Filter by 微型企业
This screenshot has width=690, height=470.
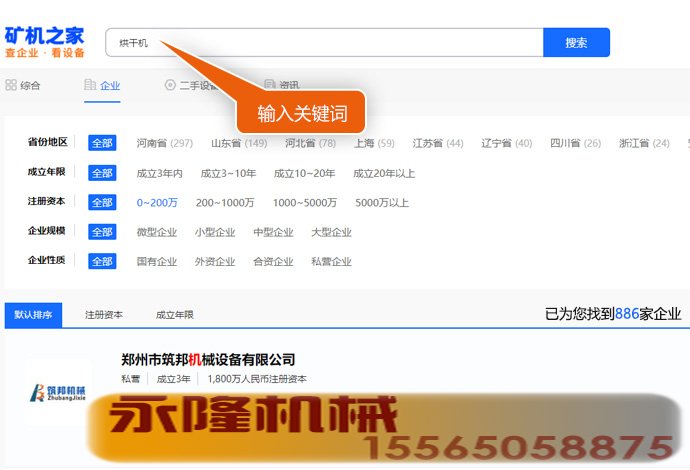click(157, 232)
